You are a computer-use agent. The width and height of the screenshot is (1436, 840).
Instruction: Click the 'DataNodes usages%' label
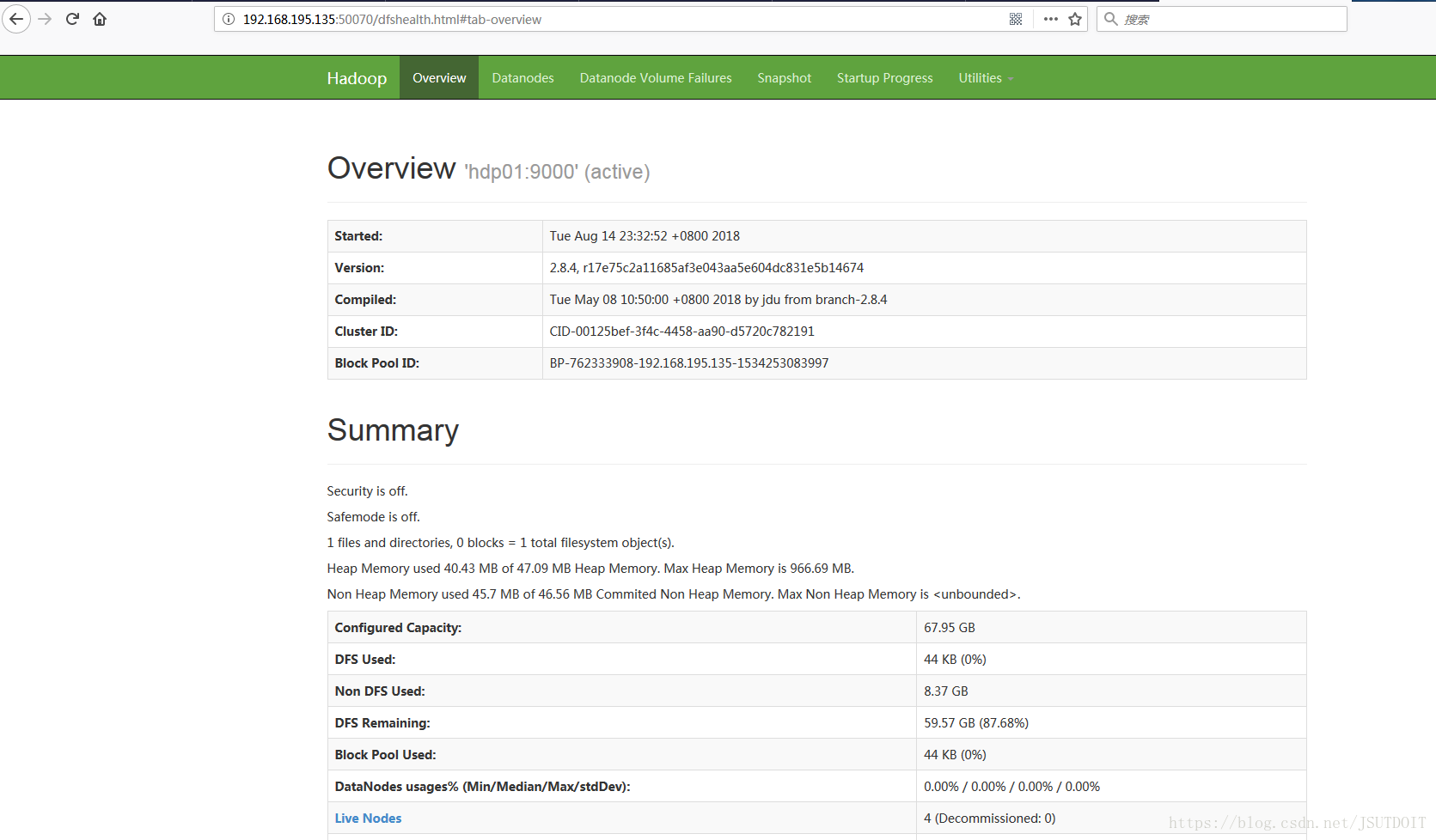482,787
